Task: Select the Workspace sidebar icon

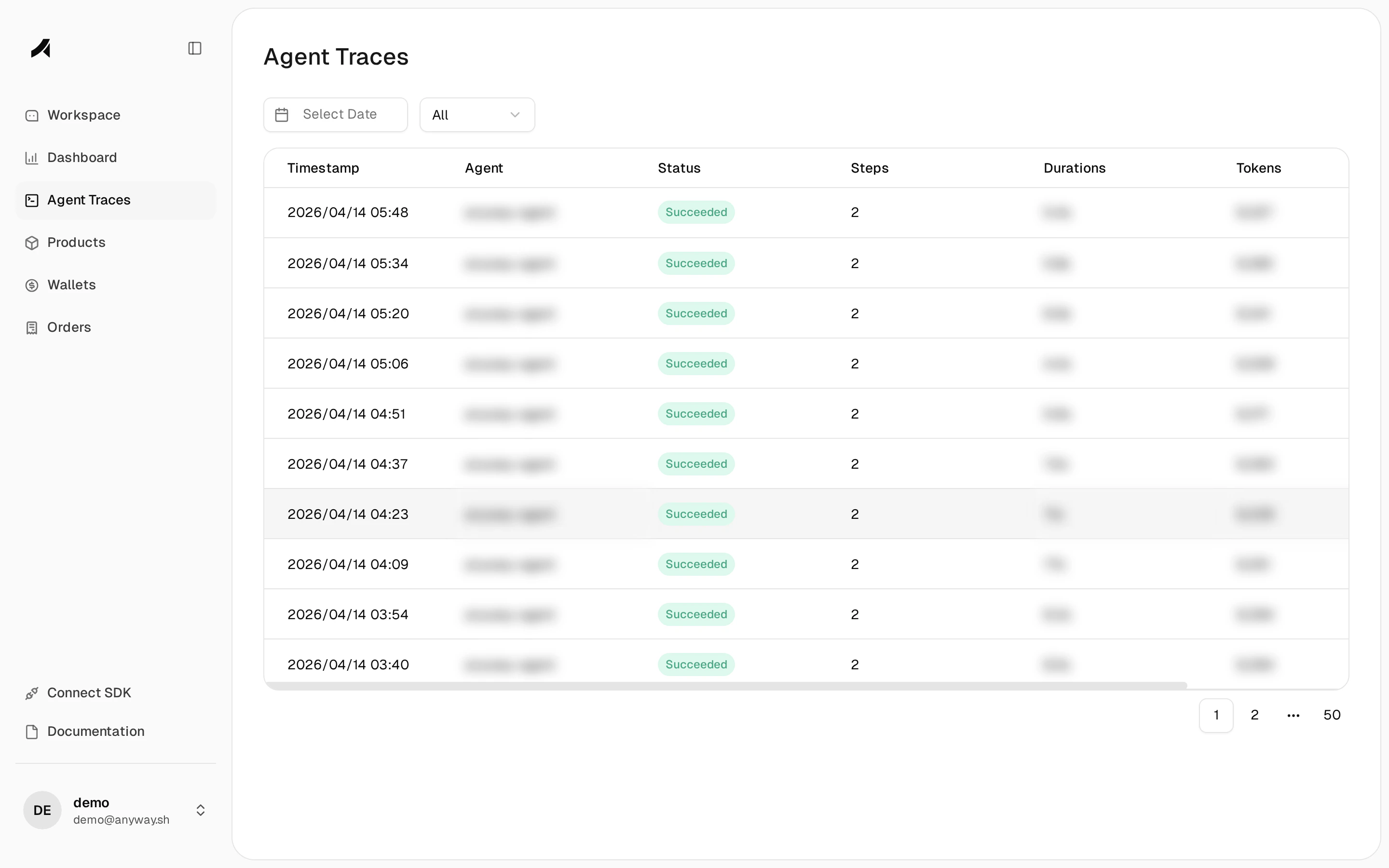Action: pyautogui.click(x=32, y=115)
